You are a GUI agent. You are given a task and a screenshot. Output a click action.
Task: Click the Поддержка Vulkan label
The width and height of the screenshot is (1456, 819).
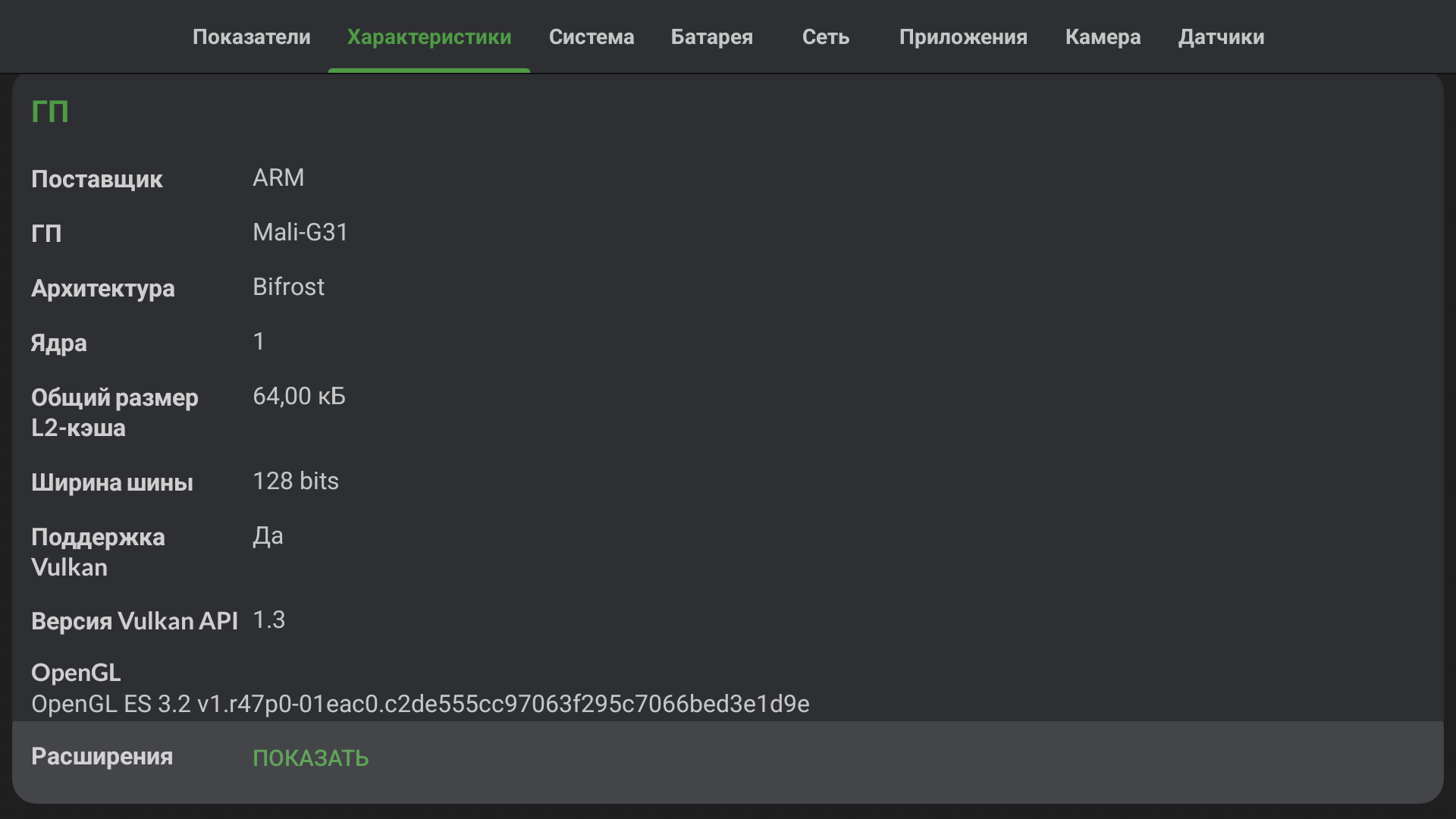98,552
